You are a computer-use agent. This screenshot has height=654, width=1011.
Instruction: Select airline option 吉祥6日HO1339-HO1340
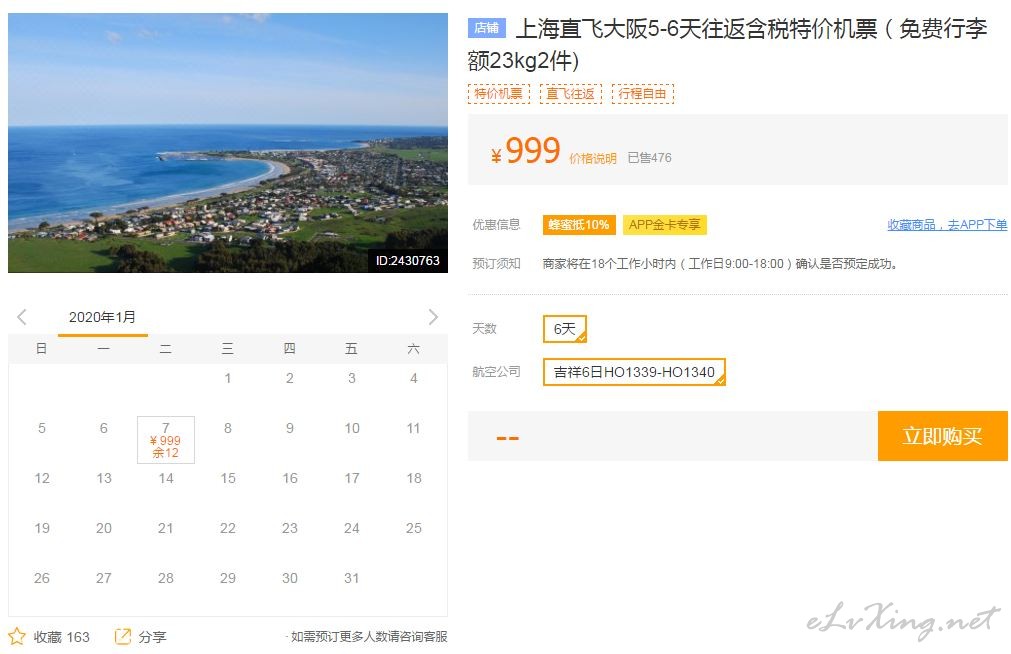tap(634, 372)
